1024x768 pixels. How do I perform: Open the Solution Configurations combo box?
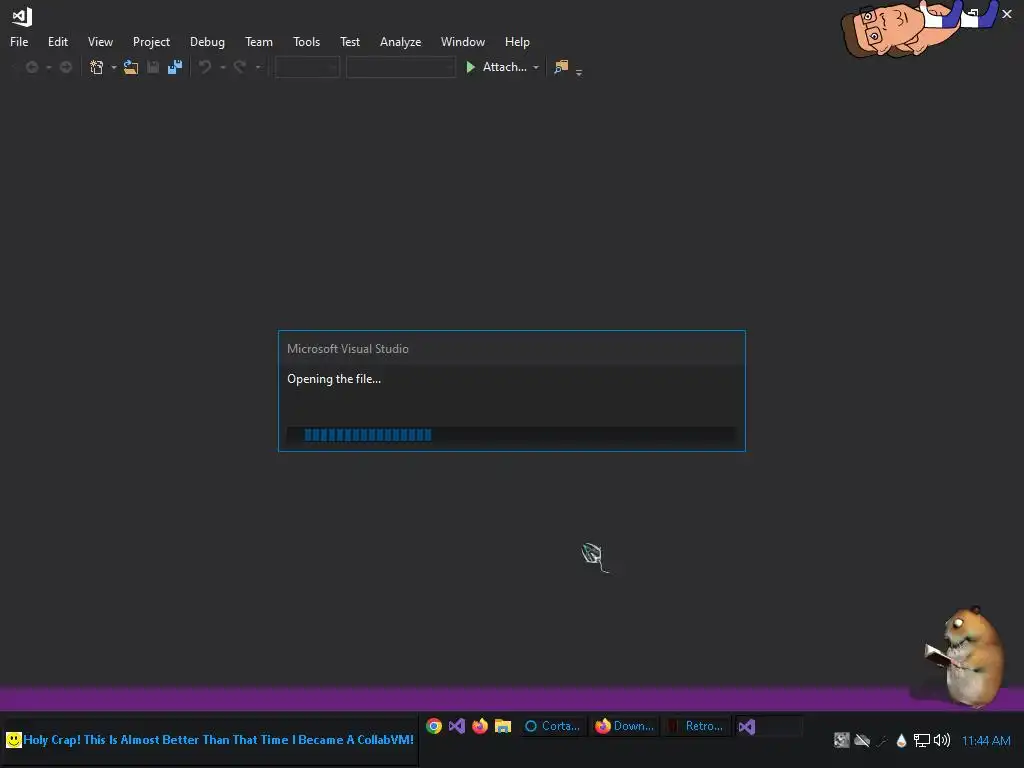click(307, 67)
